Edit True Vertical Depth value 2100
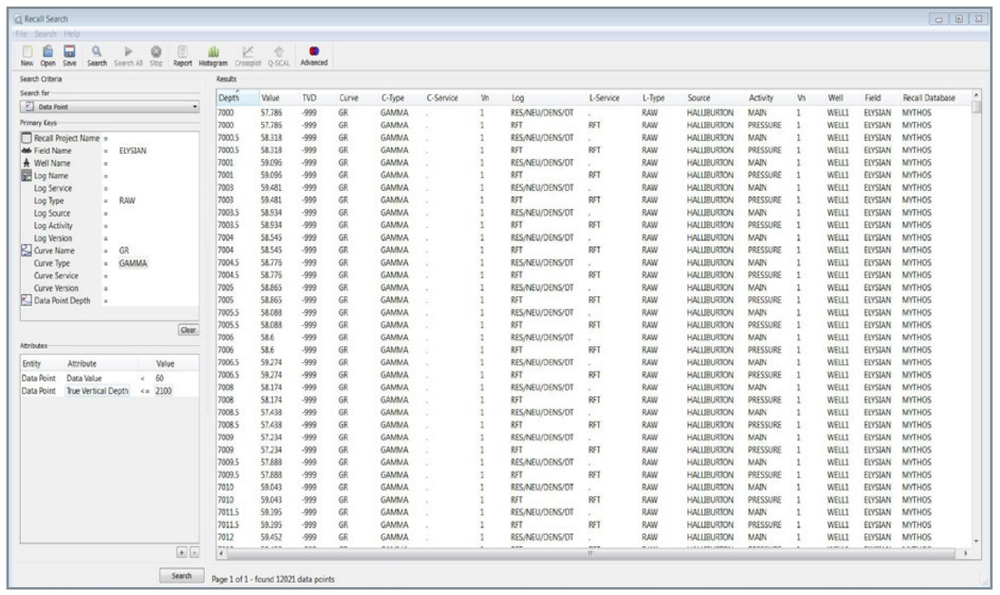1000x595 pixels. pos(163,391)
